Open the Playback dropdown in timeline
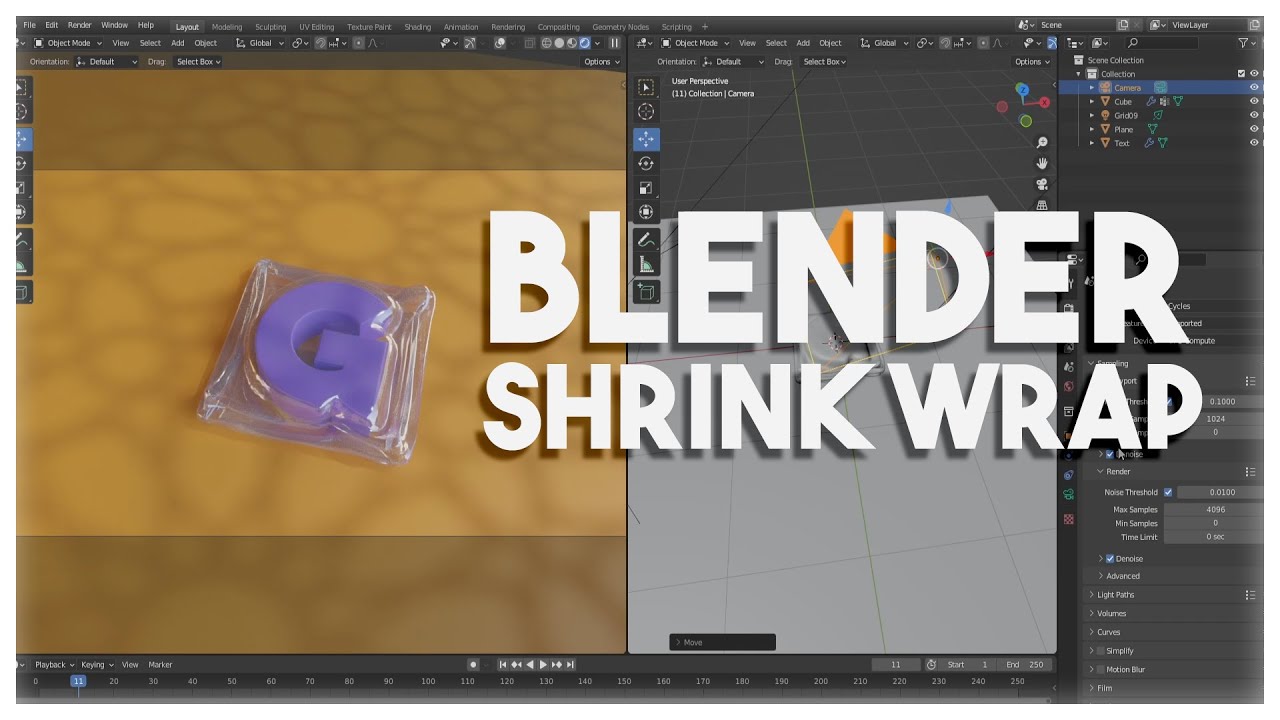 tap(54, 664)
